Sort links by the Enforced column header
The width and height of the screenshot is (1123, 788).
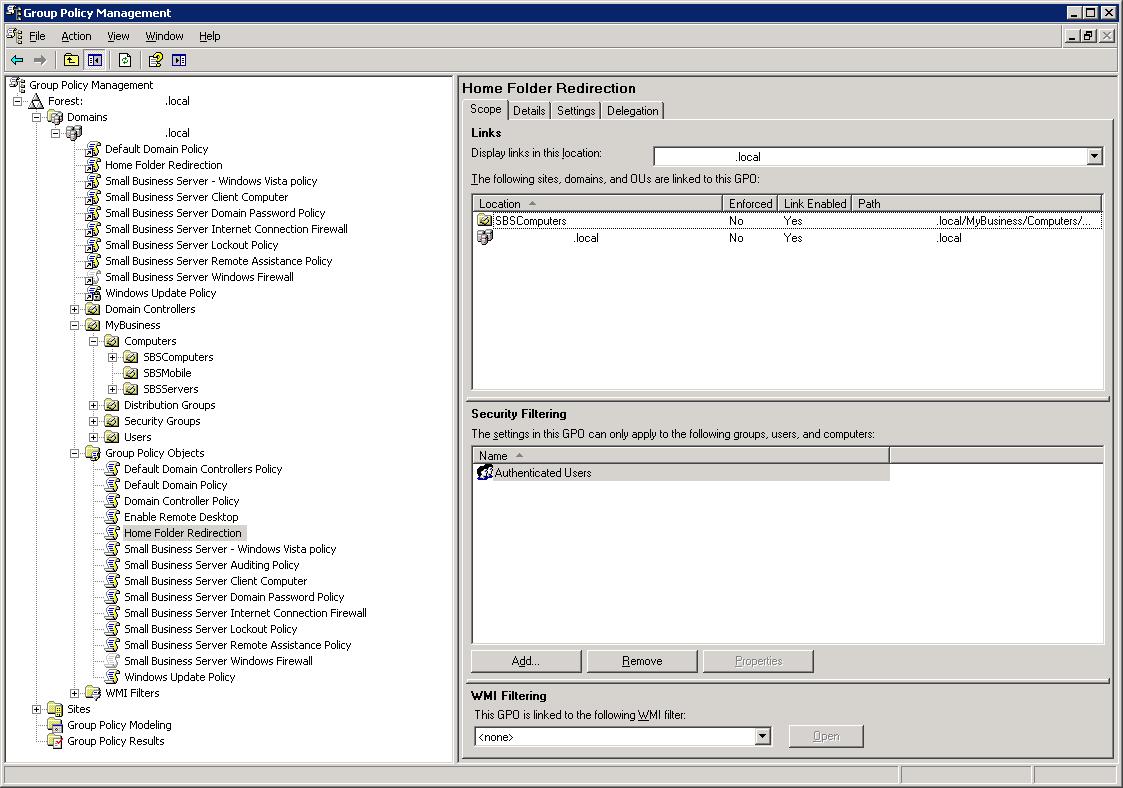(750, 203)
